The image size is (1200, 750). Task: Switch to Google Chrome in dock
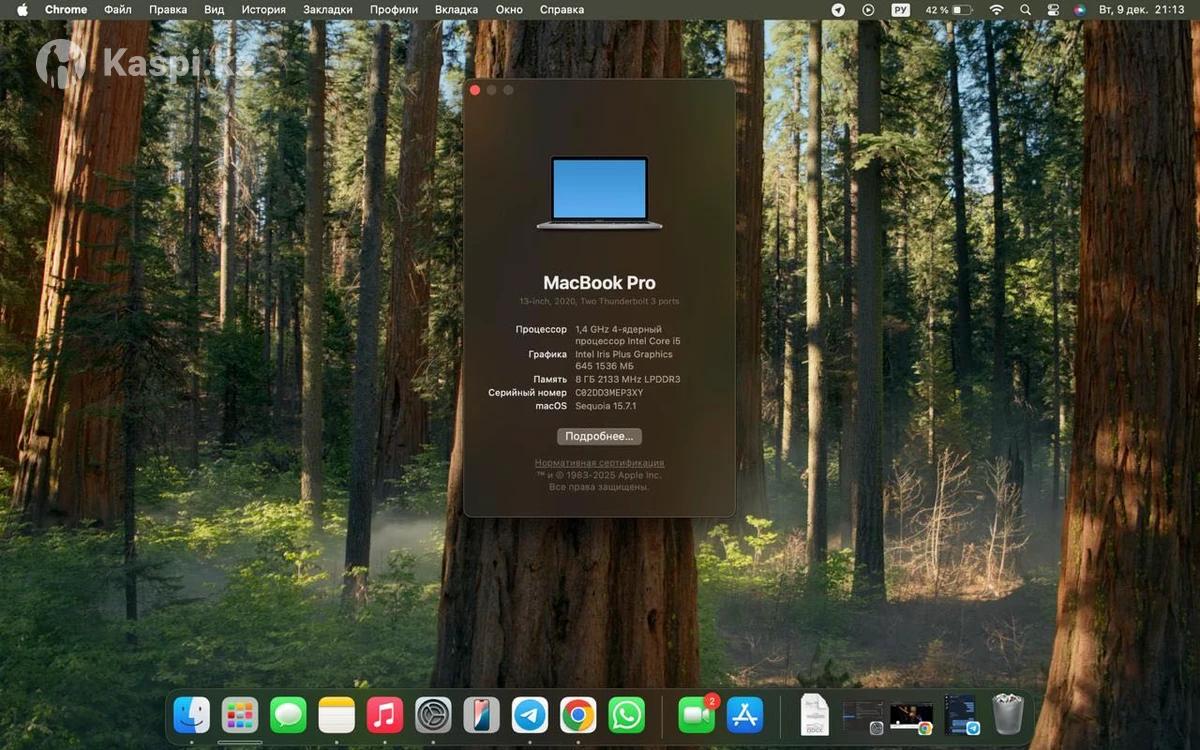click(x=578, y=715)
